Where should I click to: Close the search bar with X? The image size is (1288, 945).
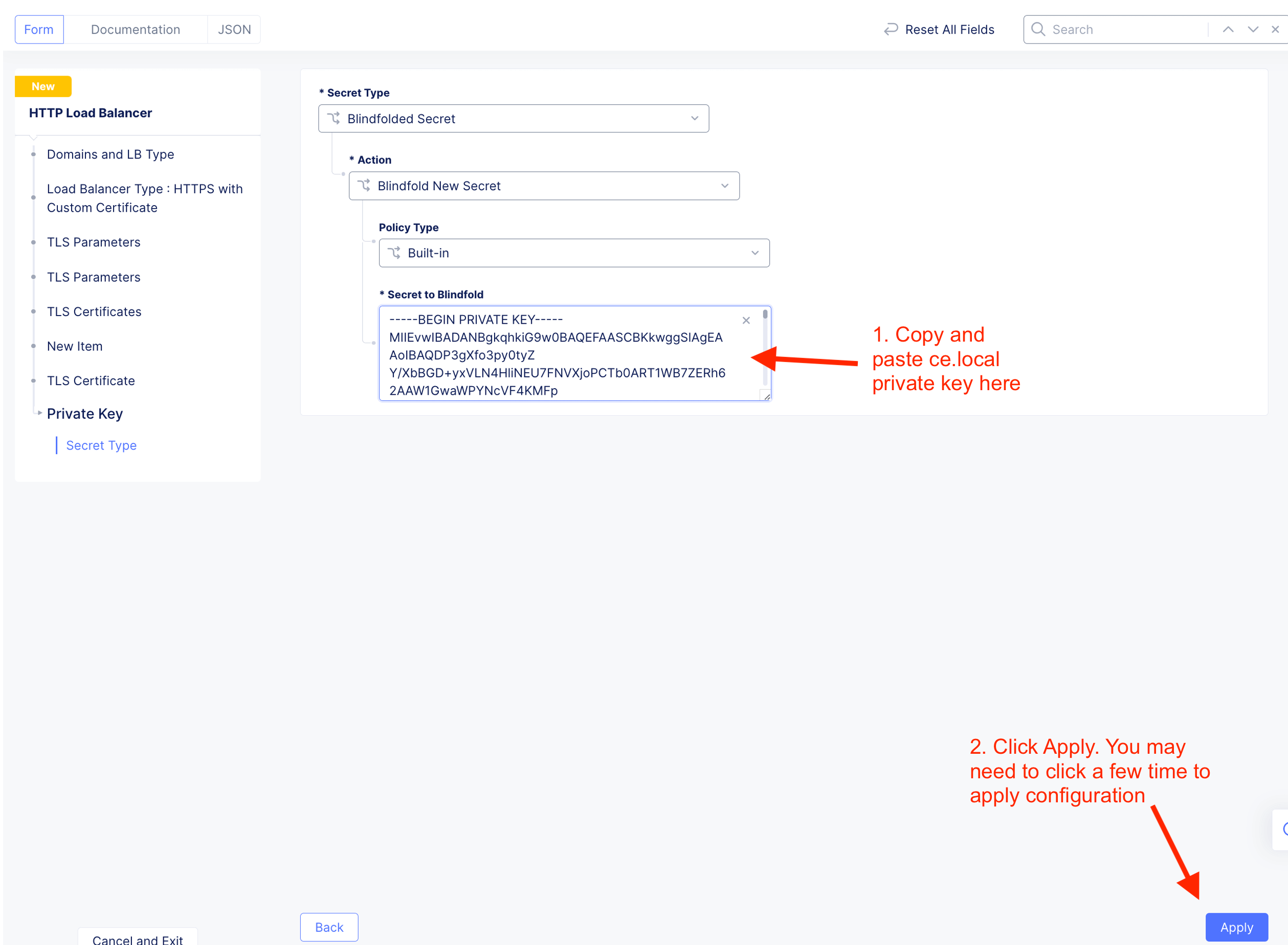tap(1275, 29)
